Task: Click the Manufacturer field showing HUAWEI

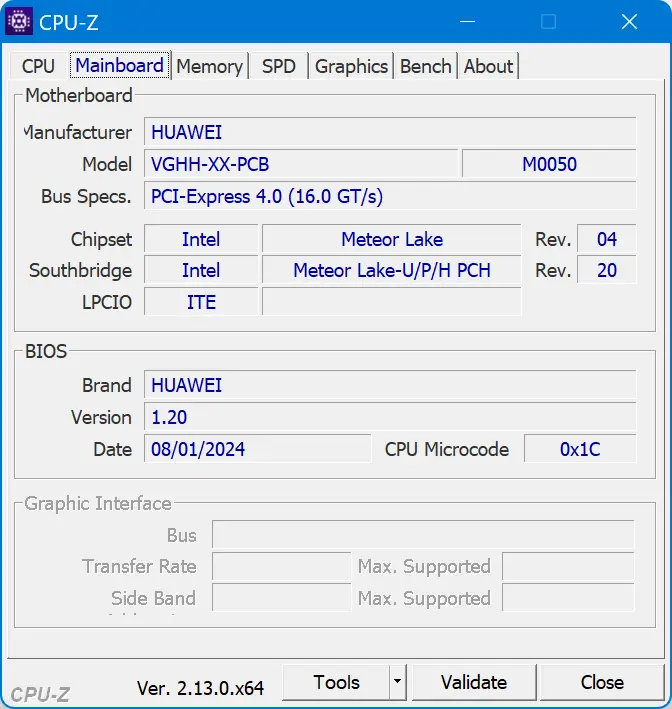Action: click(x=390, y=132)
